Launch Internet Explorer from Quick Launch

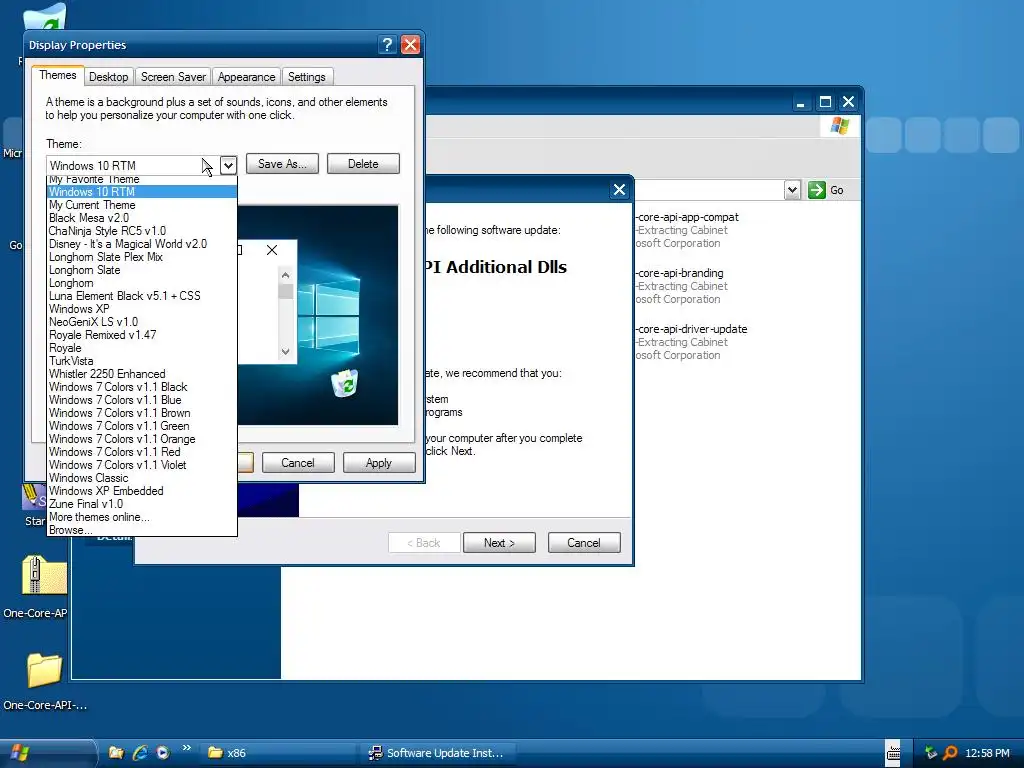(x=140, y=753)
